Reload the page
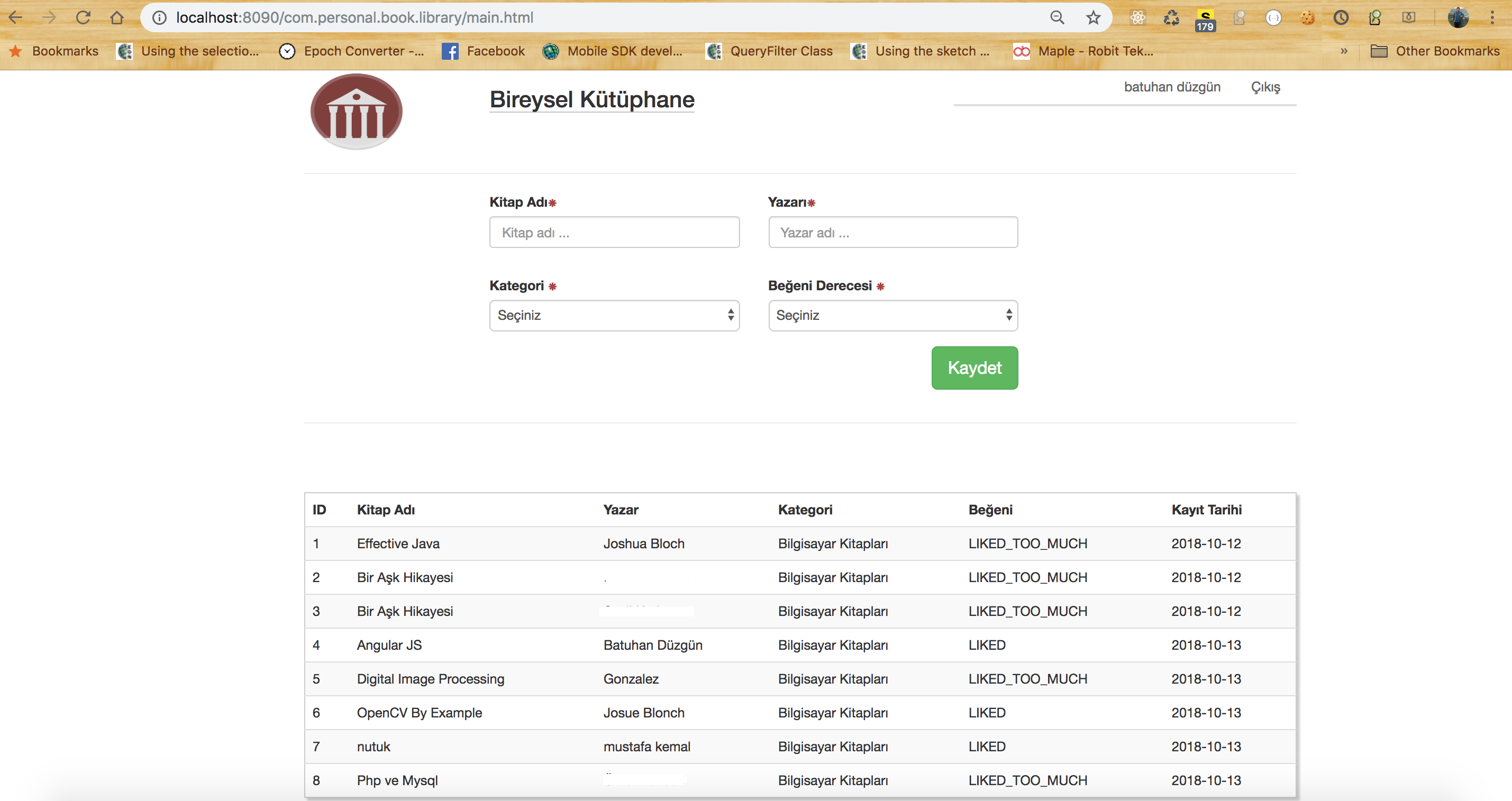Image resolution: width=1512 pixels, height=801 pixels. click(x=84, y=17)
